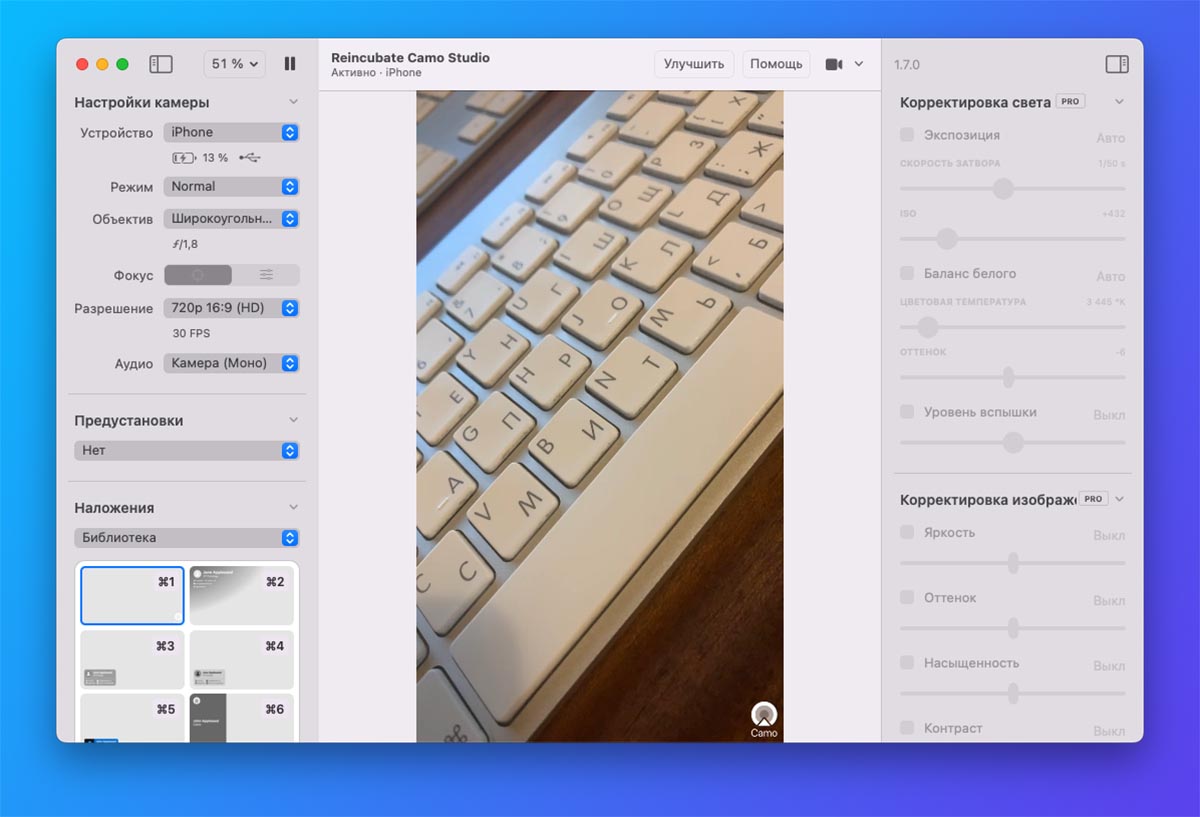Collapse the Предустановки section
Viewport: 1200px width, 817px height.
[293, 420]
